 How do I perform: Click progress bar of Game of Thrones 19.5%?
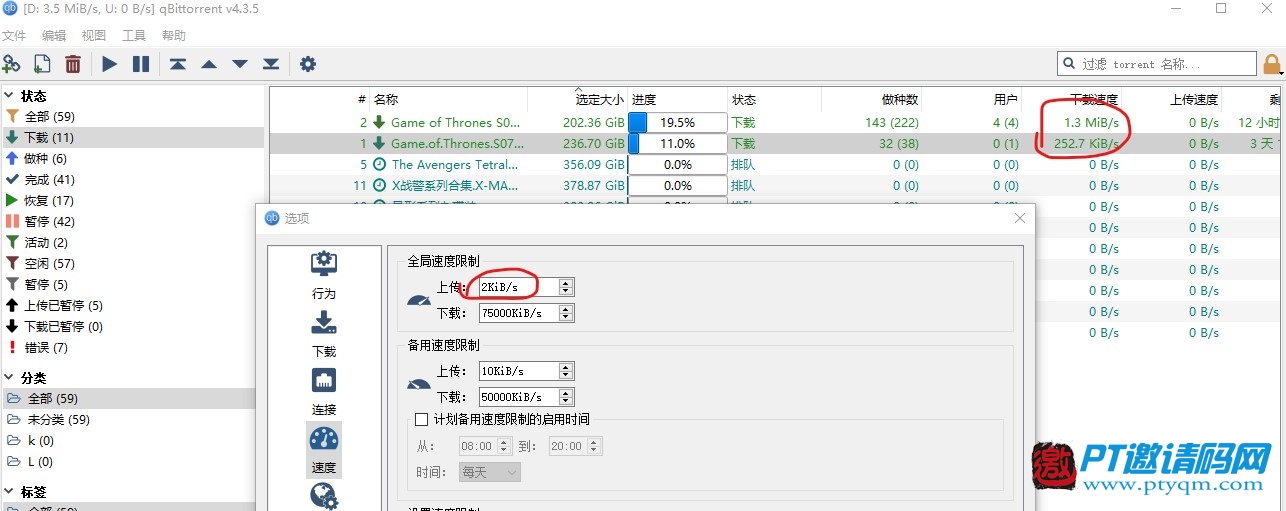677,122
